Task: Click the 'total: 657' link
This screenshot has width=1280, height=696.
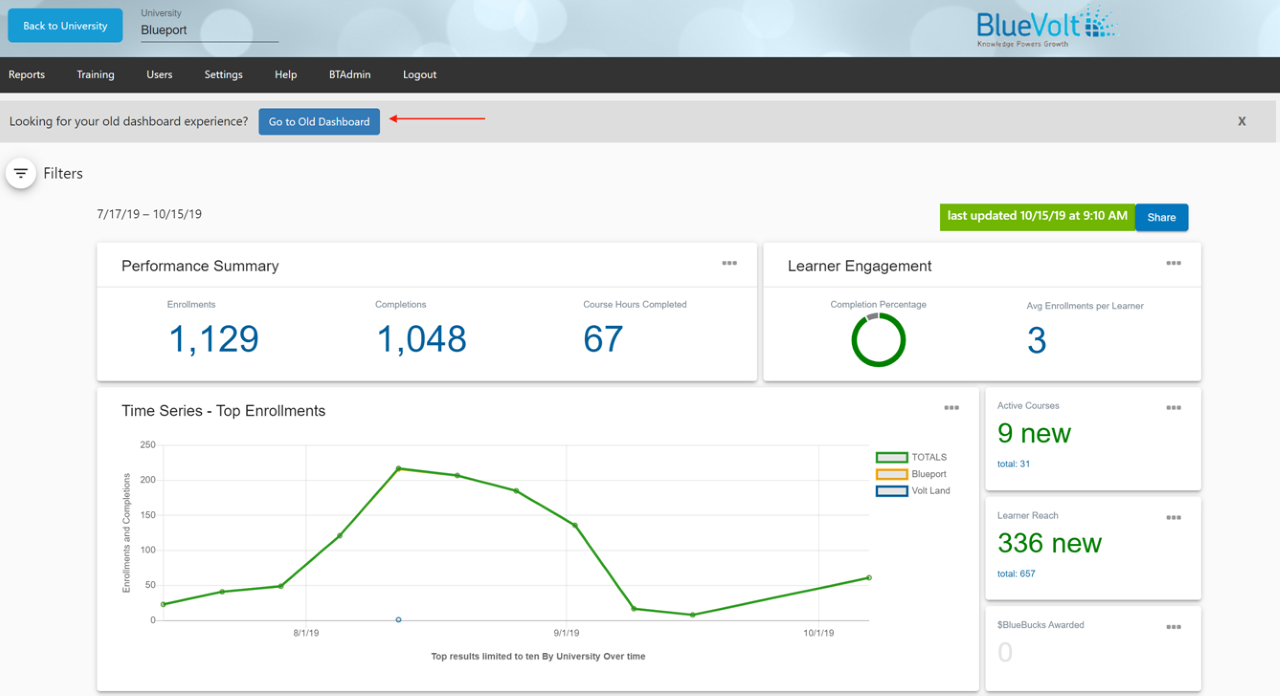Action: point(1016,574)
